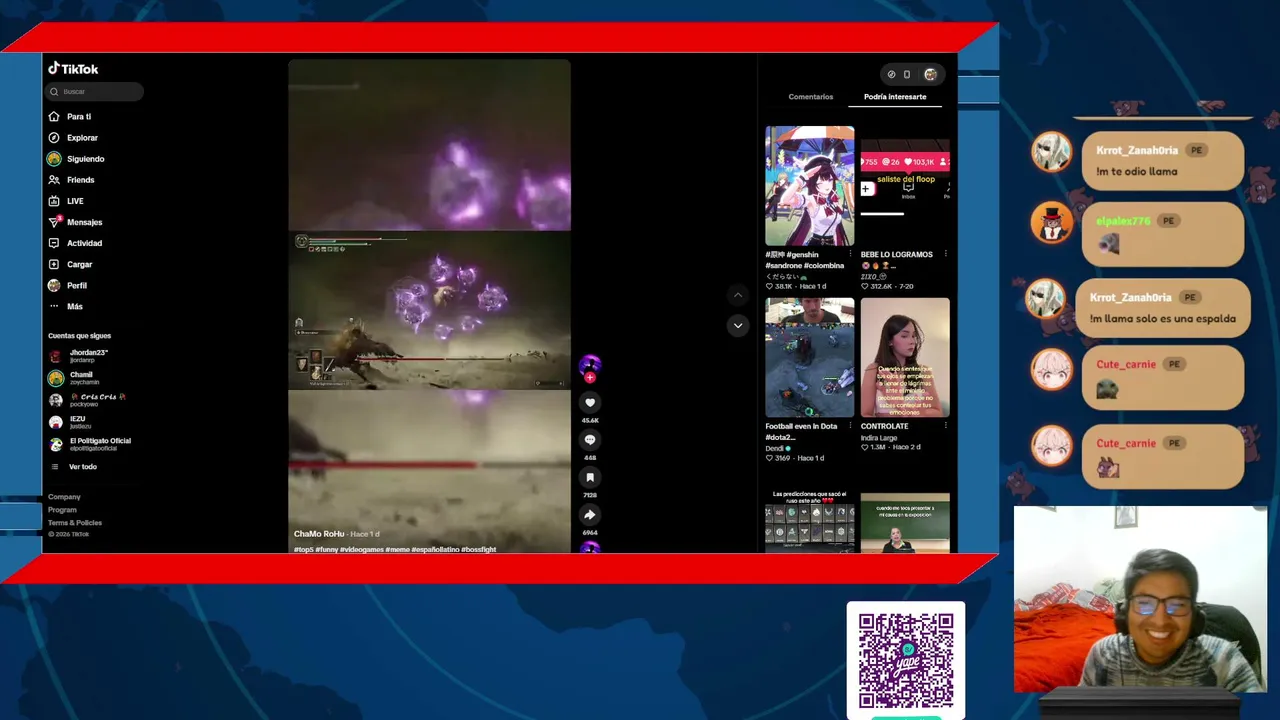Open the genshin sandrone video thumbnail
This screenshot has width=1280, height=720.
click(810, 186)
